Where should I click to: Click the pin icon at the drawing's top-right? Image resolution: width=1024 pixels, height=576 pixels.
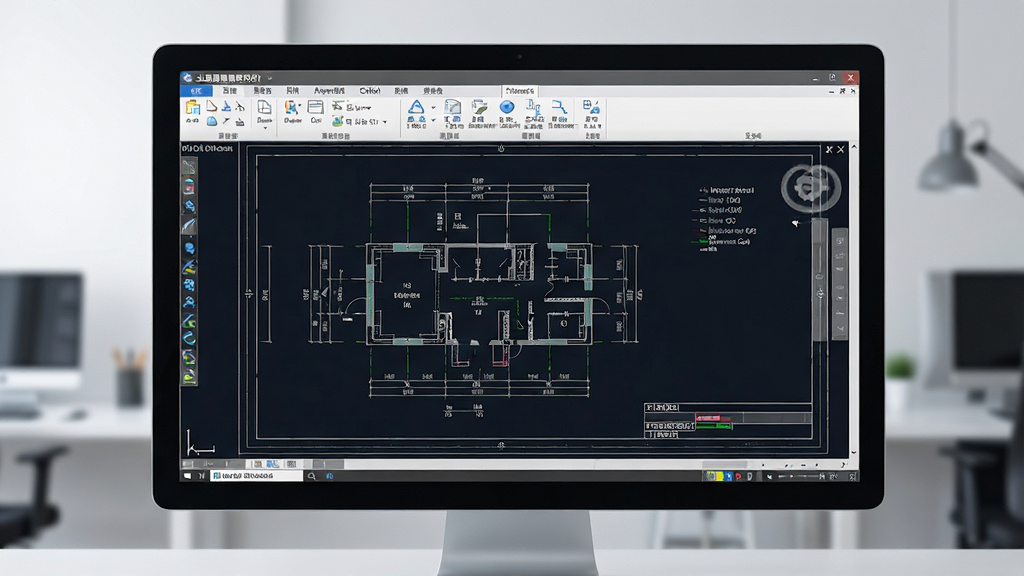[x=829, y=150]
